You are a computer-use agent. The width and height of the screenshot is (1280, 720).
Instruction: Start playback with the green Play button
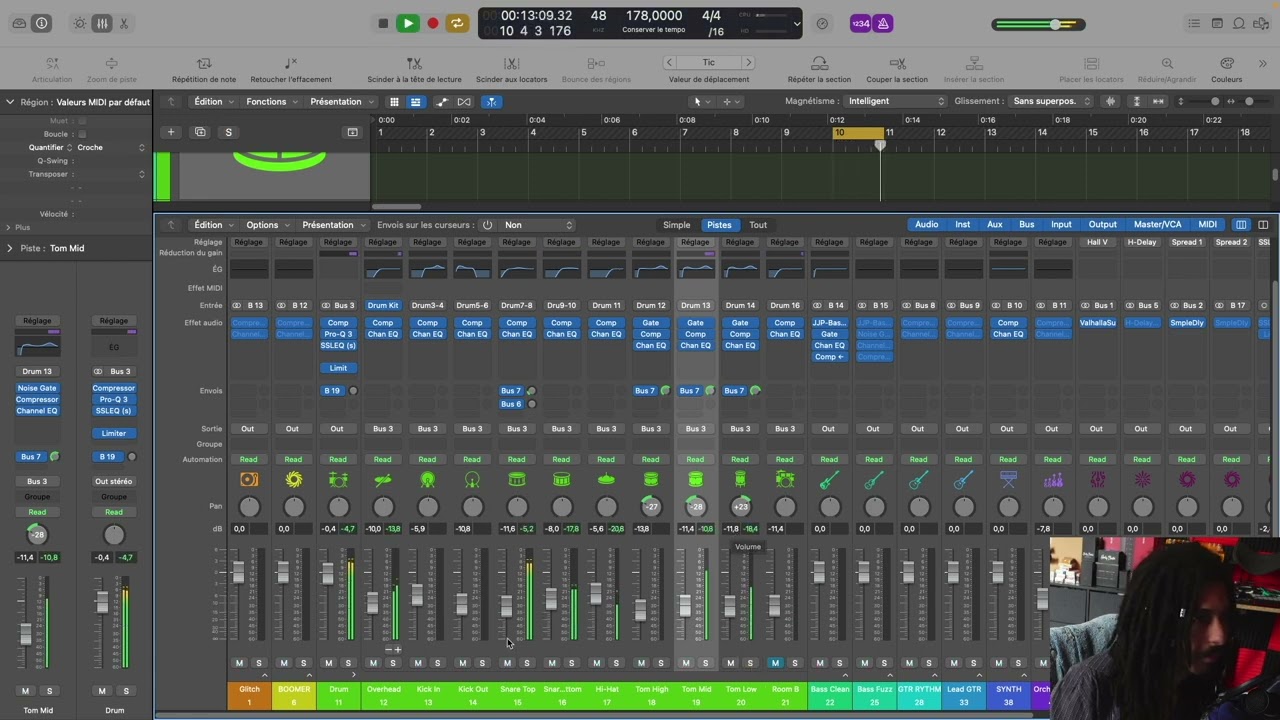point(408,23)
